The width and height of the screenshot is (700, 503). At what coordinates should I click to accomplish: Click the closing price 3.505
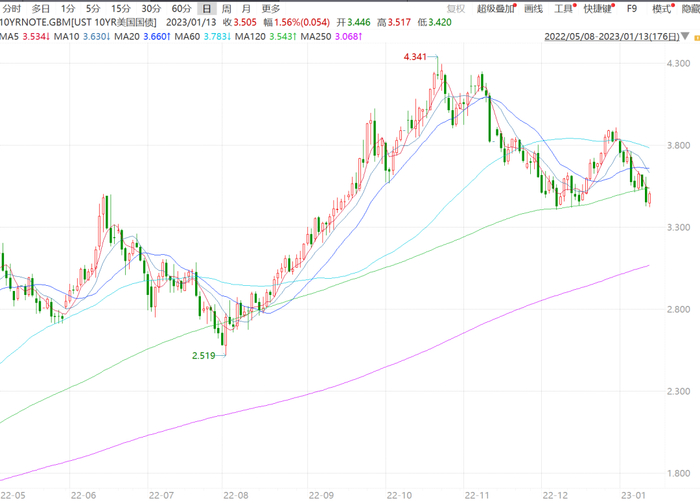pos(245,22)
